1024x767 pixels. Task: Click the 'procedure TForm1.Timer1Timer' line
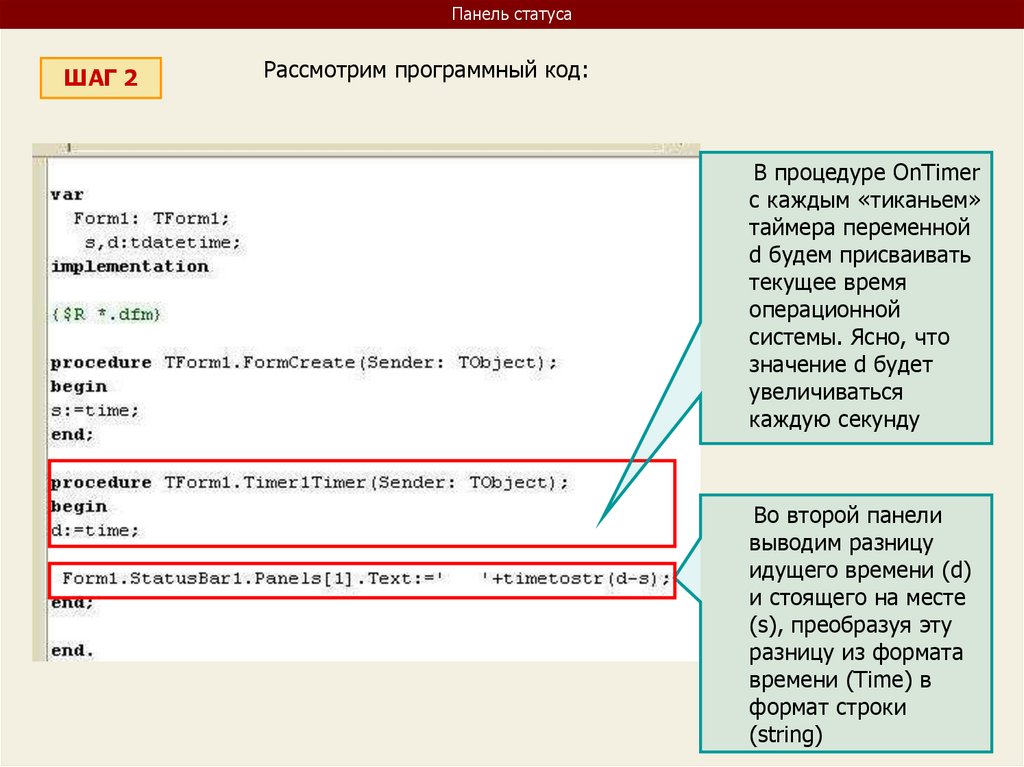(x=310, y=482)
